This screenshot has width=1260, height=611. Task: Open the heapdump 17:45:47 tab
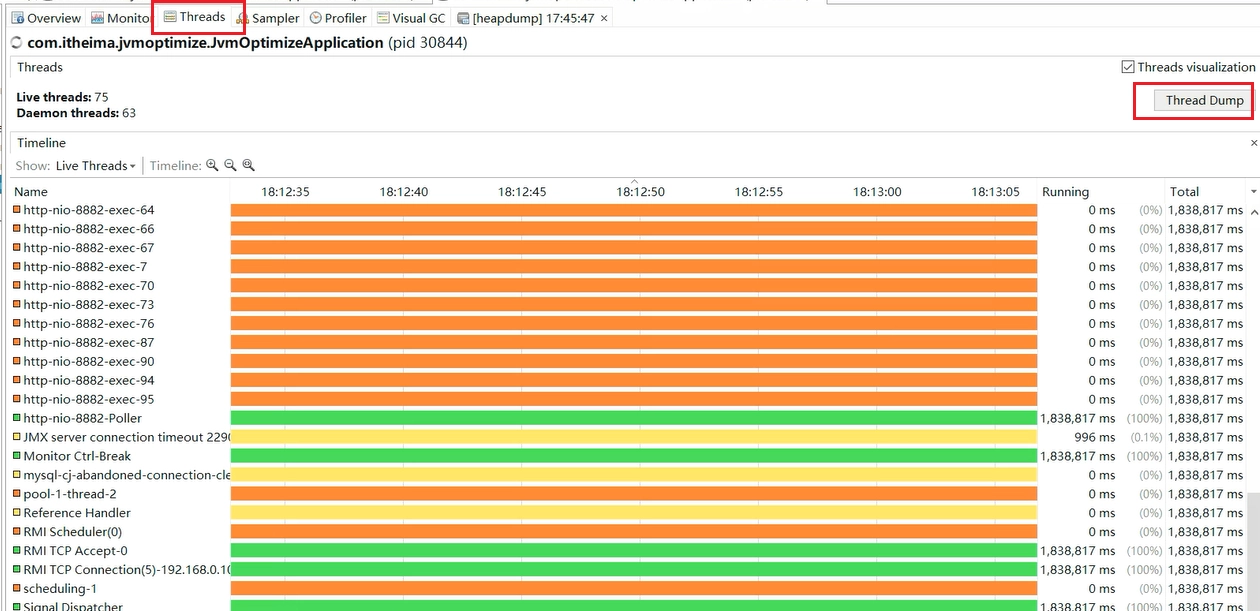[532, 18]
